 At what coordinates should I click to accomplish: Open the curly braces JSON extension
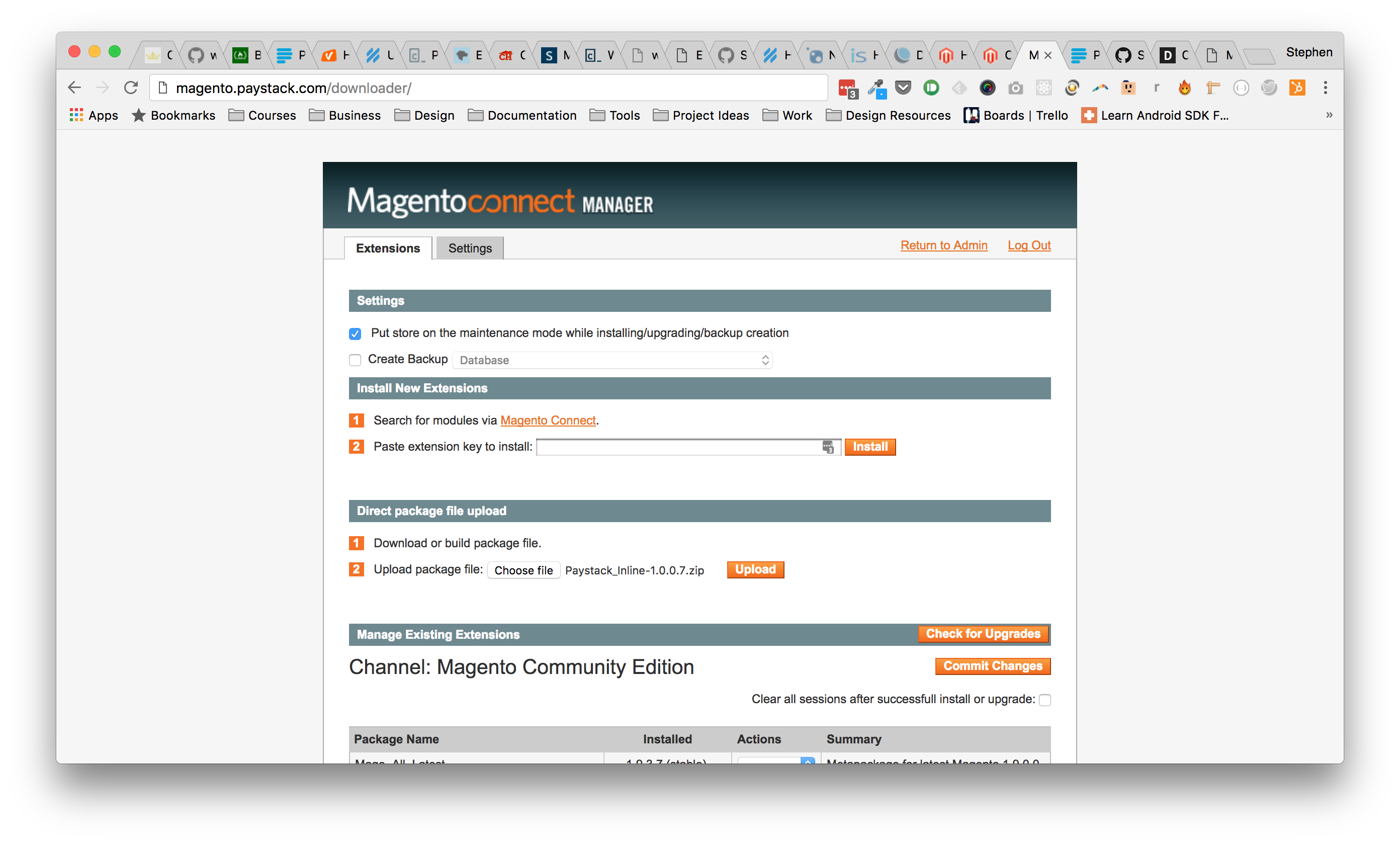click(1241, 88)
